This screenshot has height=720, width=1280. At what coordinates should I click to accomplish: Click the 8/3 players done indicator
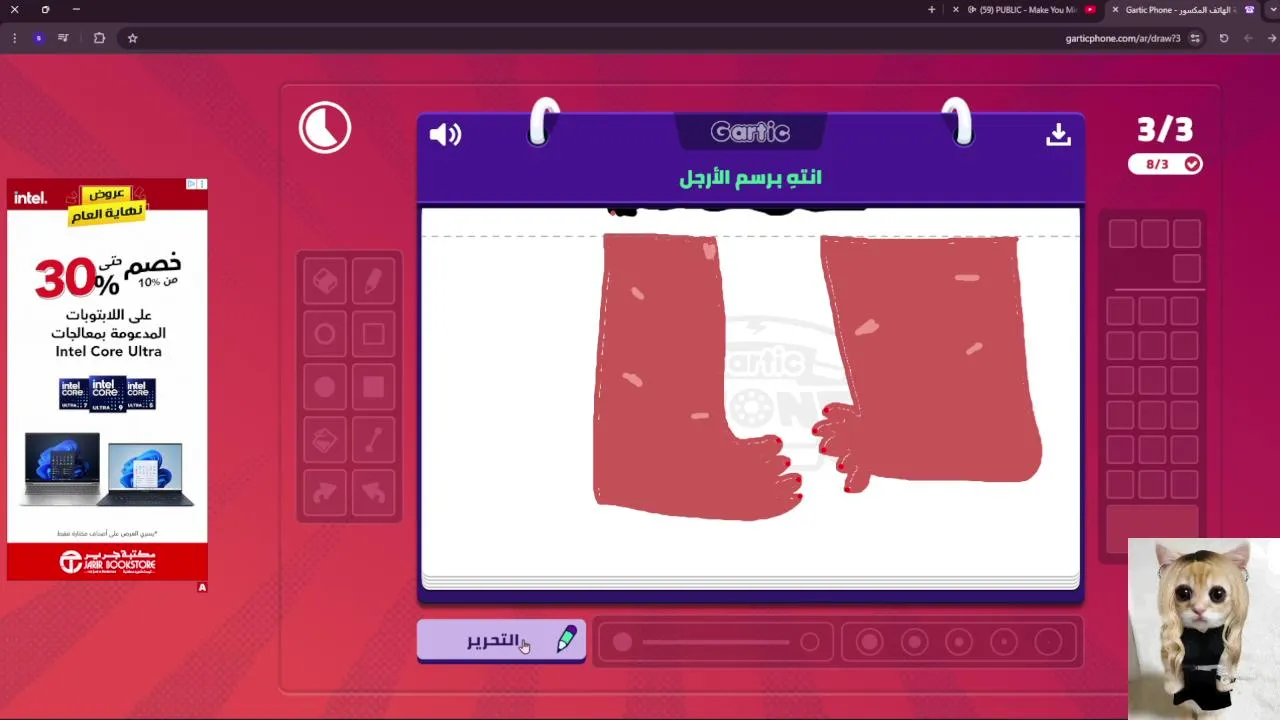click(x=1165, y=164)
